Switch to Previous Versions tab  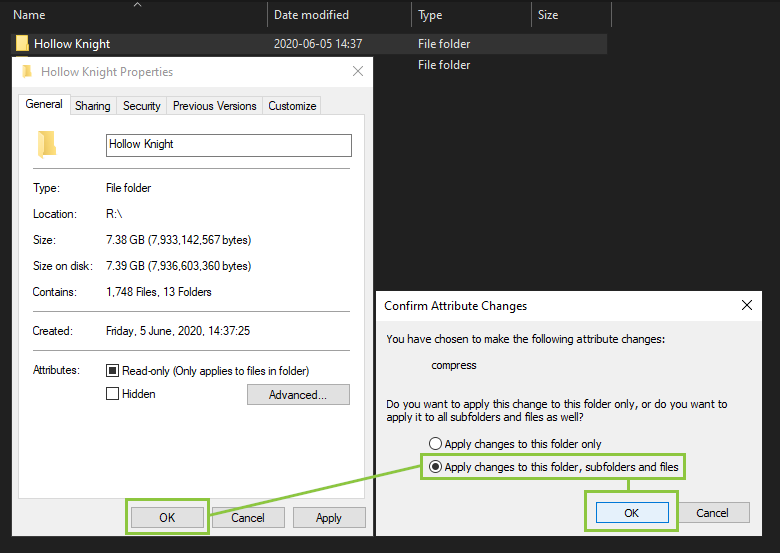214,106
